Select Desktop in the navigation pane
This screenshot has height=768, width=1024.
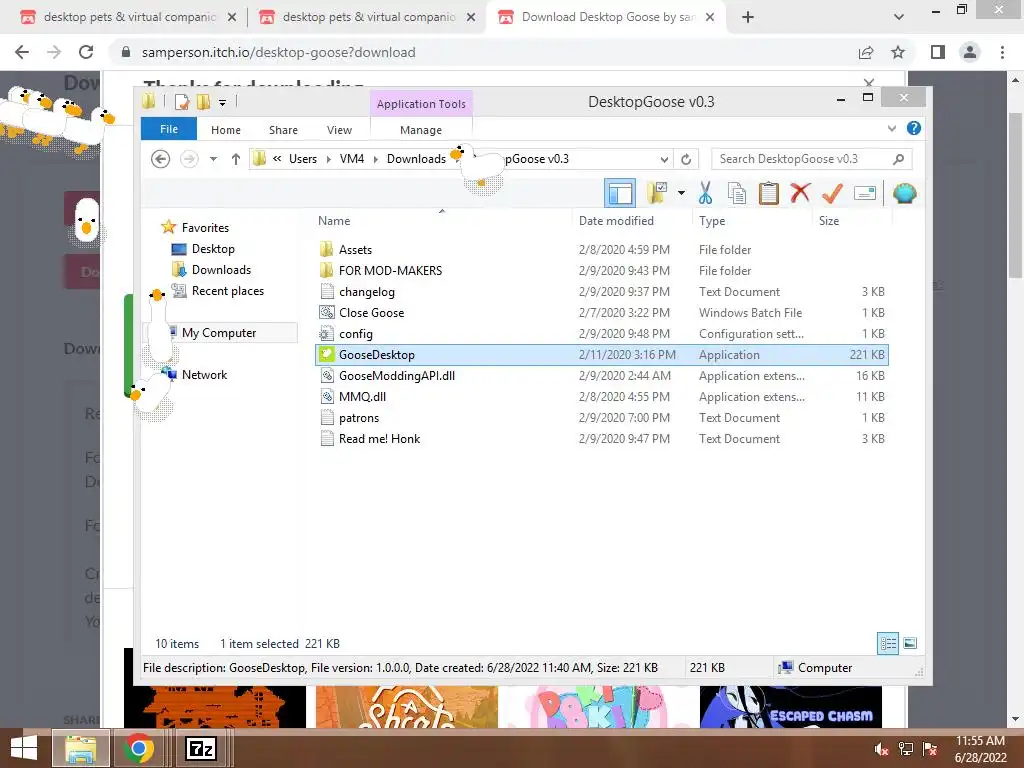[213, 249]
